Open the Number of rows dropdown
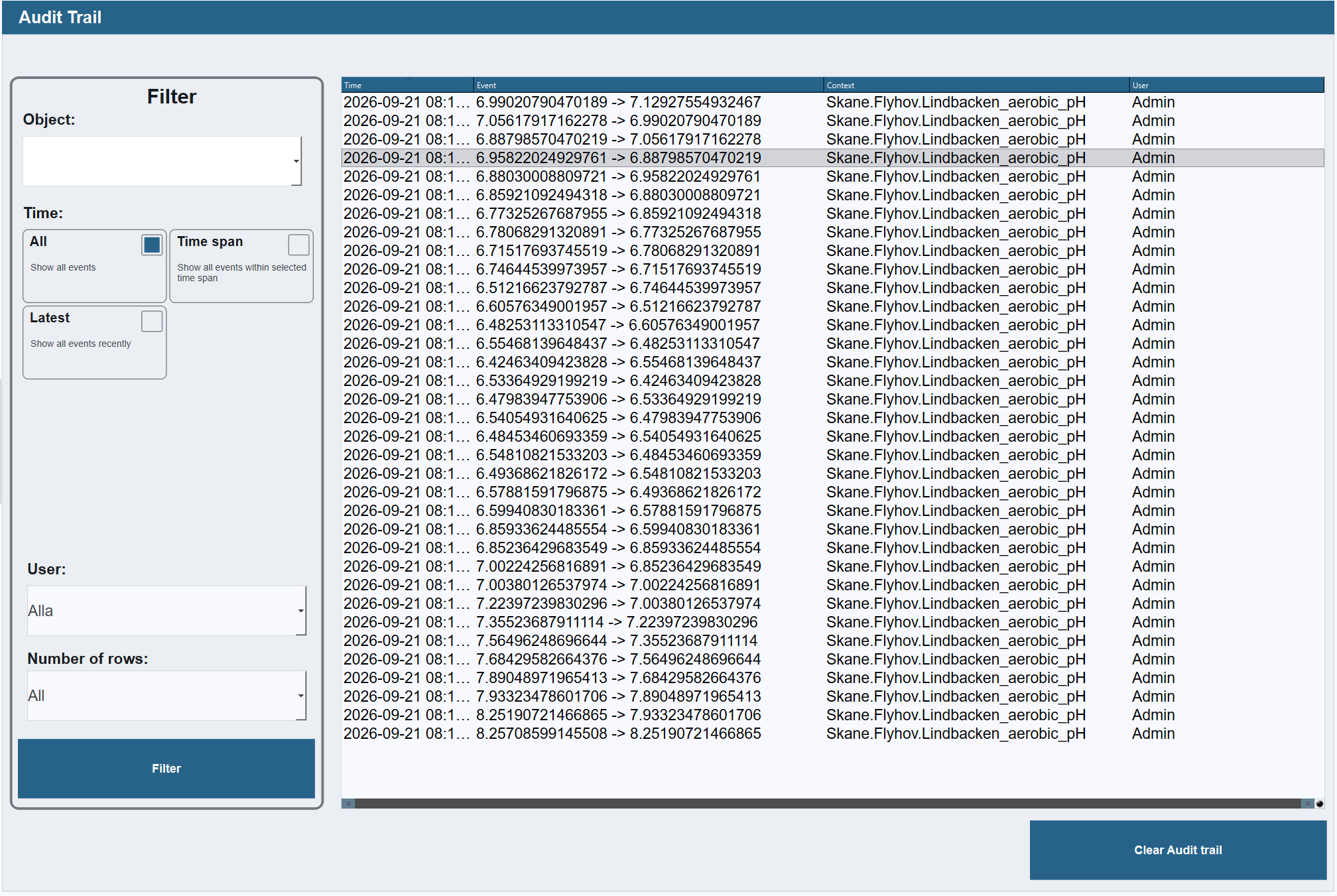Image resolution: width=1337 pixels, height=896 pixels. click(166, 696)
